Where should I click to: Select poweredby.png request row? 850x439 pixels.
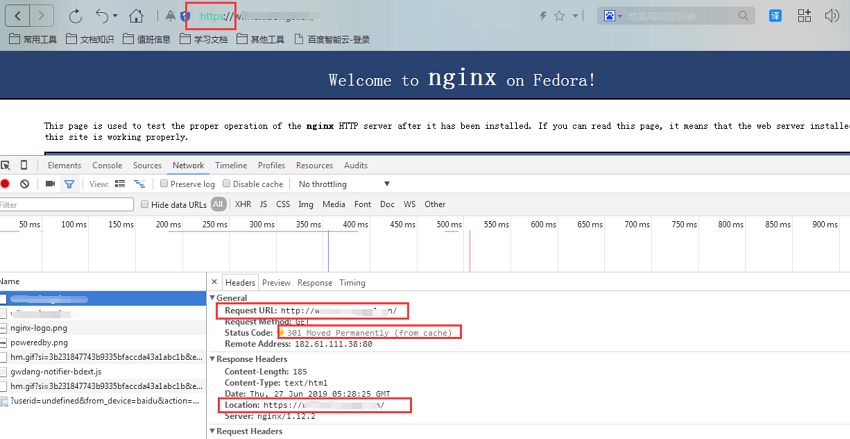tap(103, 343)
